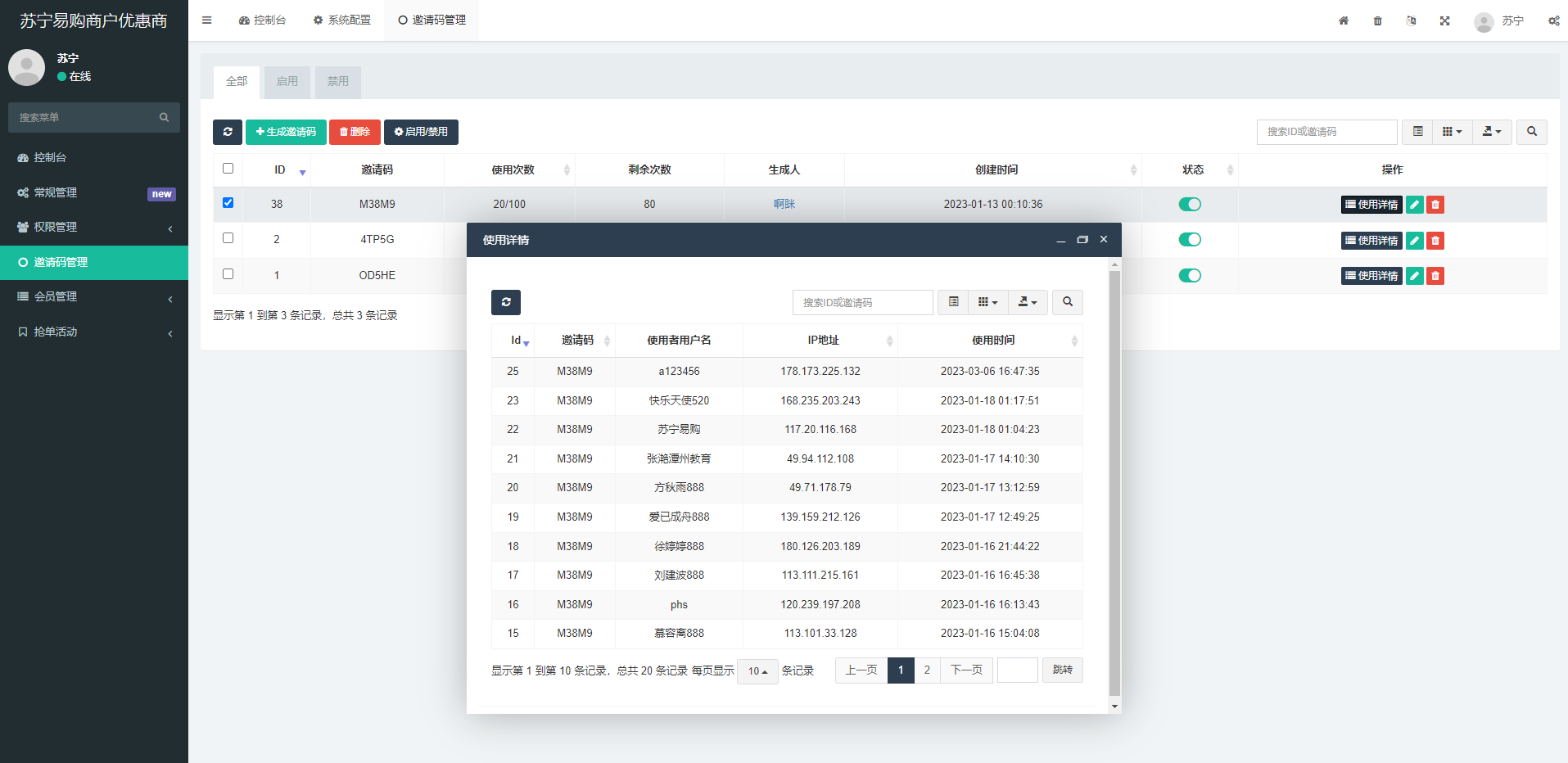The height and width of the screenshot is (763, 1568).
Task: Open the page size dropdown showing 10
Action: 757,671
